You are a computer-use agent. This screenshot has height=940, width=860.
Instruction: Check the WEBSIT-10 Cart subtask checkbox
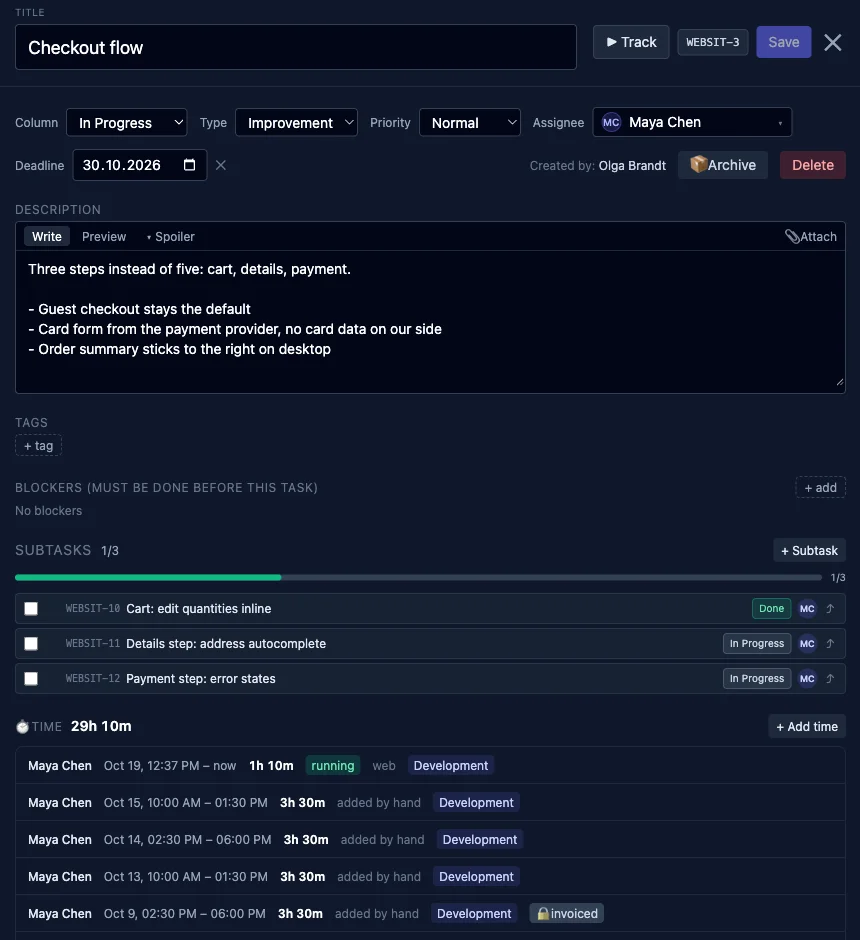(x=31, y=608)
